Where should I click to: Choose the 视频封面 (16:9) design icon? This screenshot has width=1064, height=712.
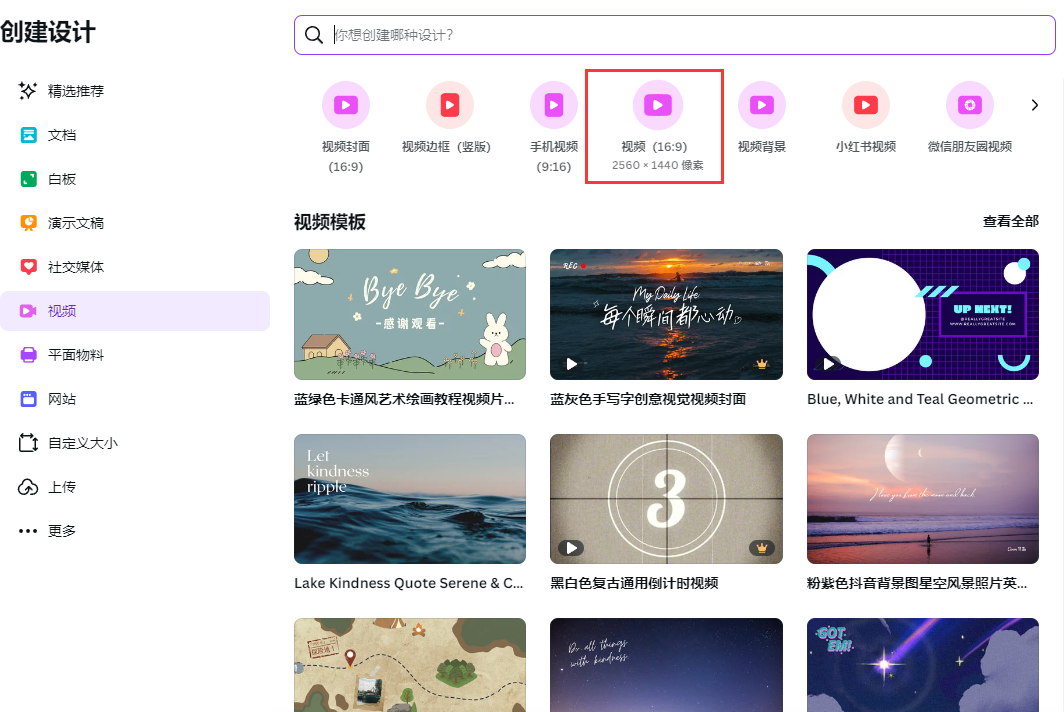pyautogui.click(x=346, y=105)
